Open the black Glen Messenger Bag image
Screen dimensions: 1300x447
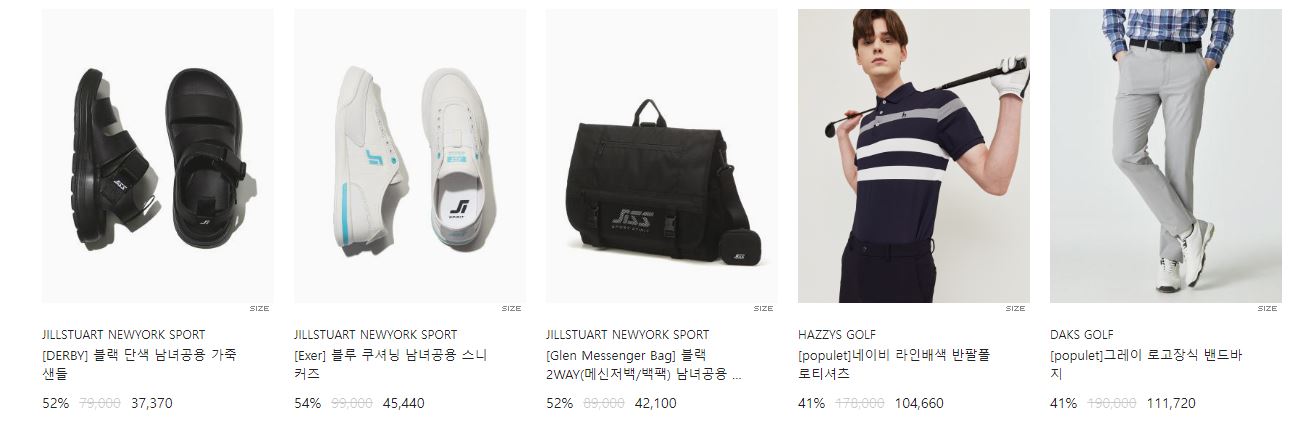[661, 156]
